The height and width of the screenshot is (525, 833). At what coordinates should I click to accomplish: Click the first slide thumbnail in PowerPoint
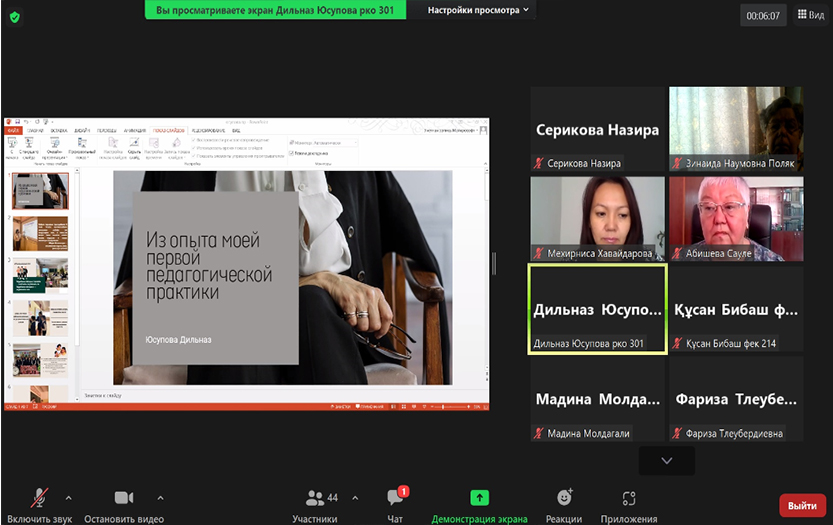pyautogui.click(x=40, y=191)
